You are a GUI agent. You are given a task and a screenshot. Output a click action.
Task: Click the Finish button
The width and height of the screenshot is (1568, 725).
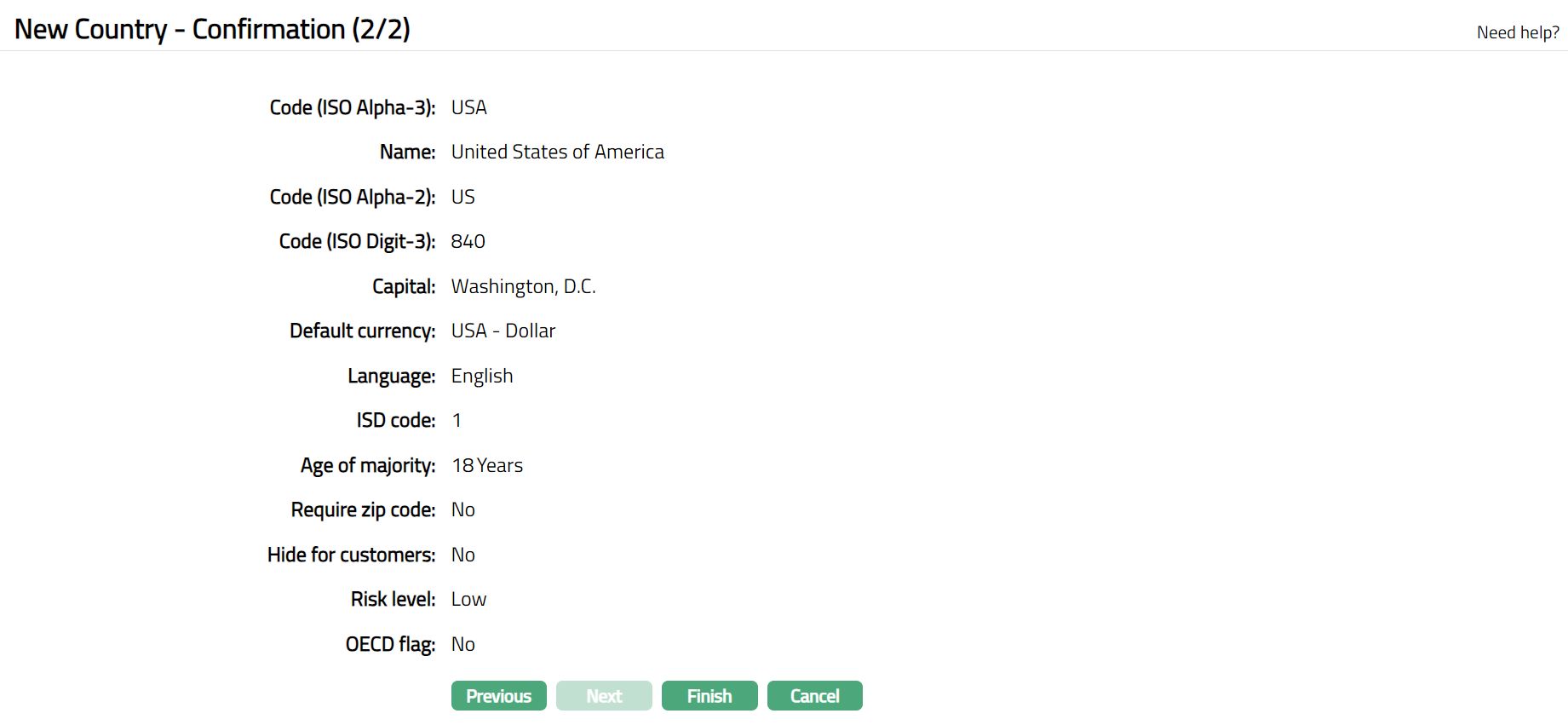tap(709, 696)
